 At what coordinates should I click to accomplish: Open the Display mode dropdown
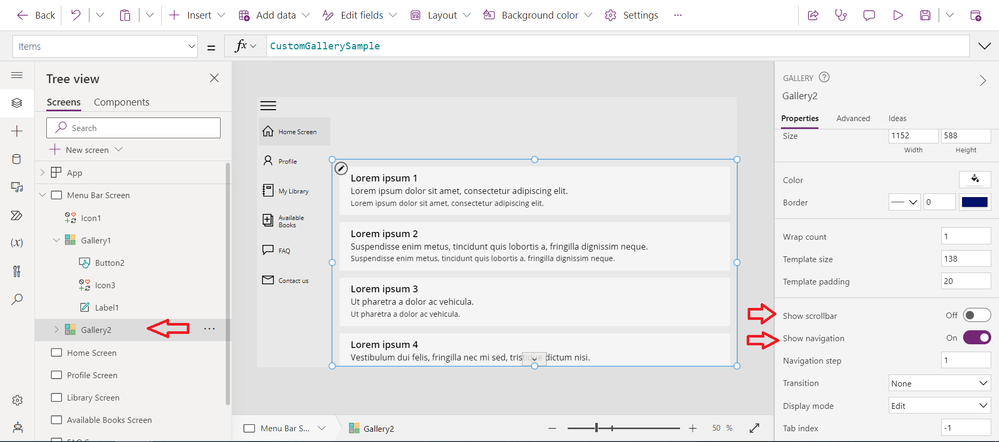tap(939, 406)
